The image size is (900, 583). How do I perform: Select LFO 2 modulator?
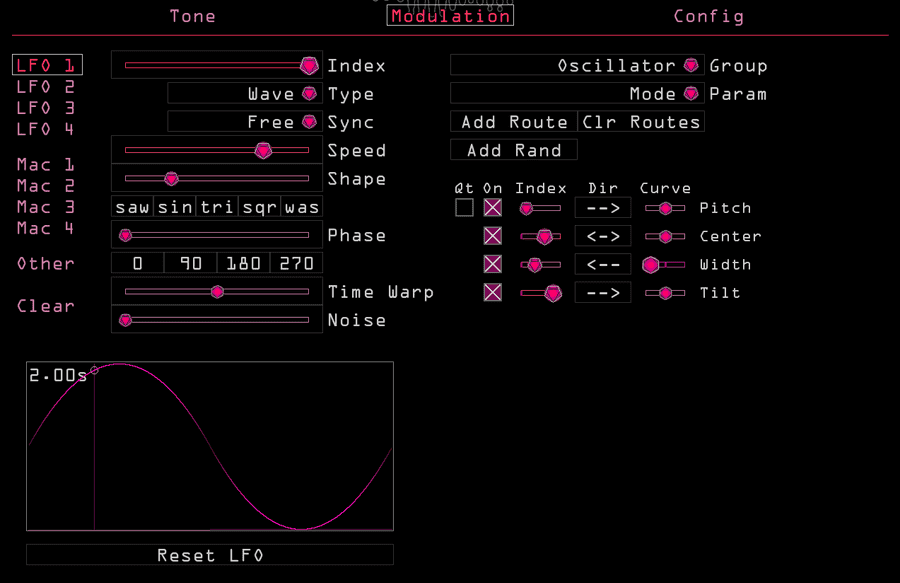pyautogui.click(x=45, y=87)
